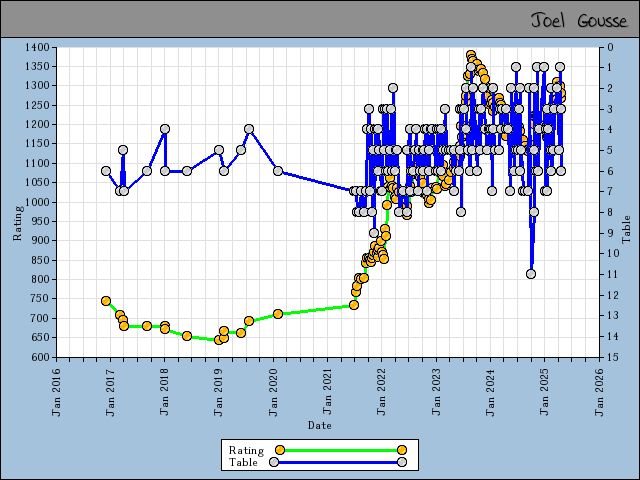Select the 'Table' legend text
Viewport: 640px width, 480px height.
pos(243,462)
